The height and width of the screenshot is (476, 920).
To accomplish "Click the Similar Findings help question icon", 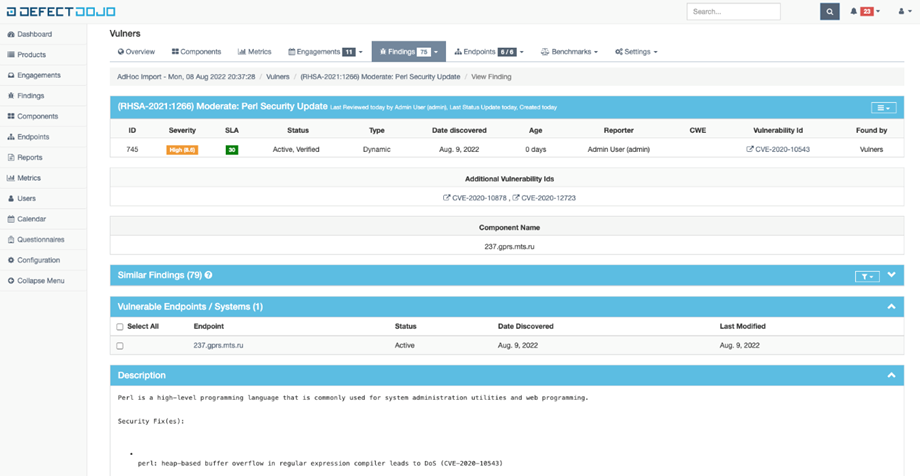I will click(208, 275).
